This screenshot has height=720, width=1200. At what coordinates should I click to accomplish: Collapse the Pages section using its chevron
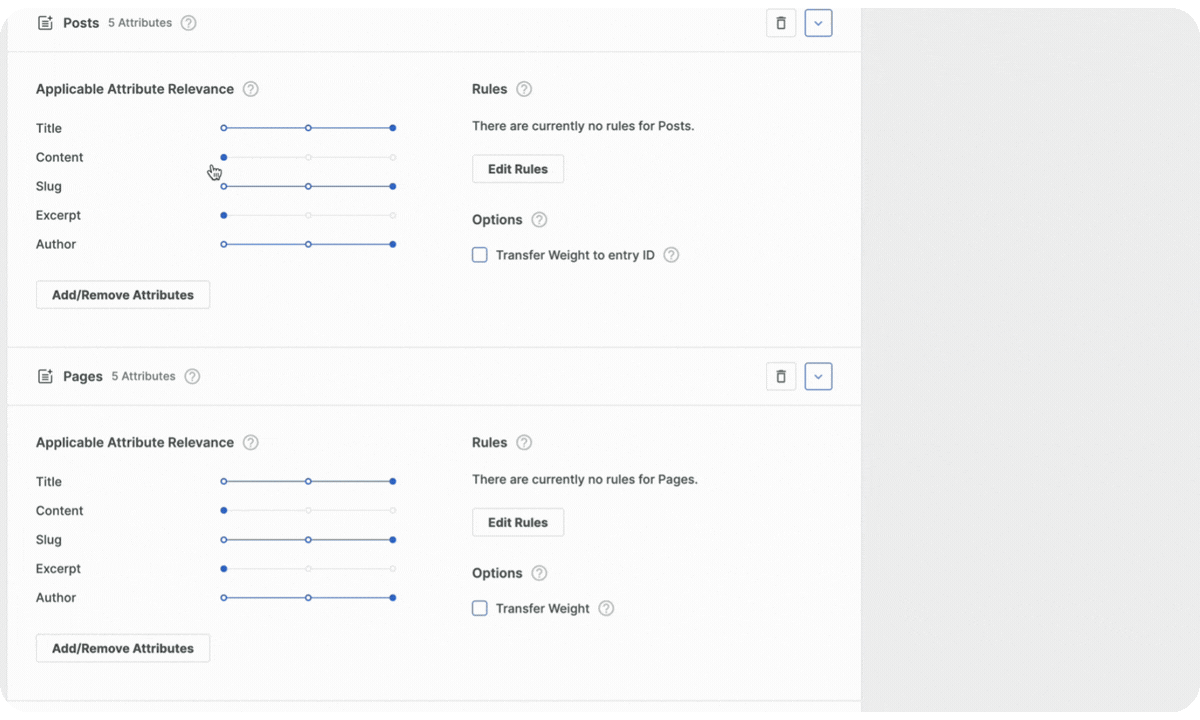pos(818,376)
